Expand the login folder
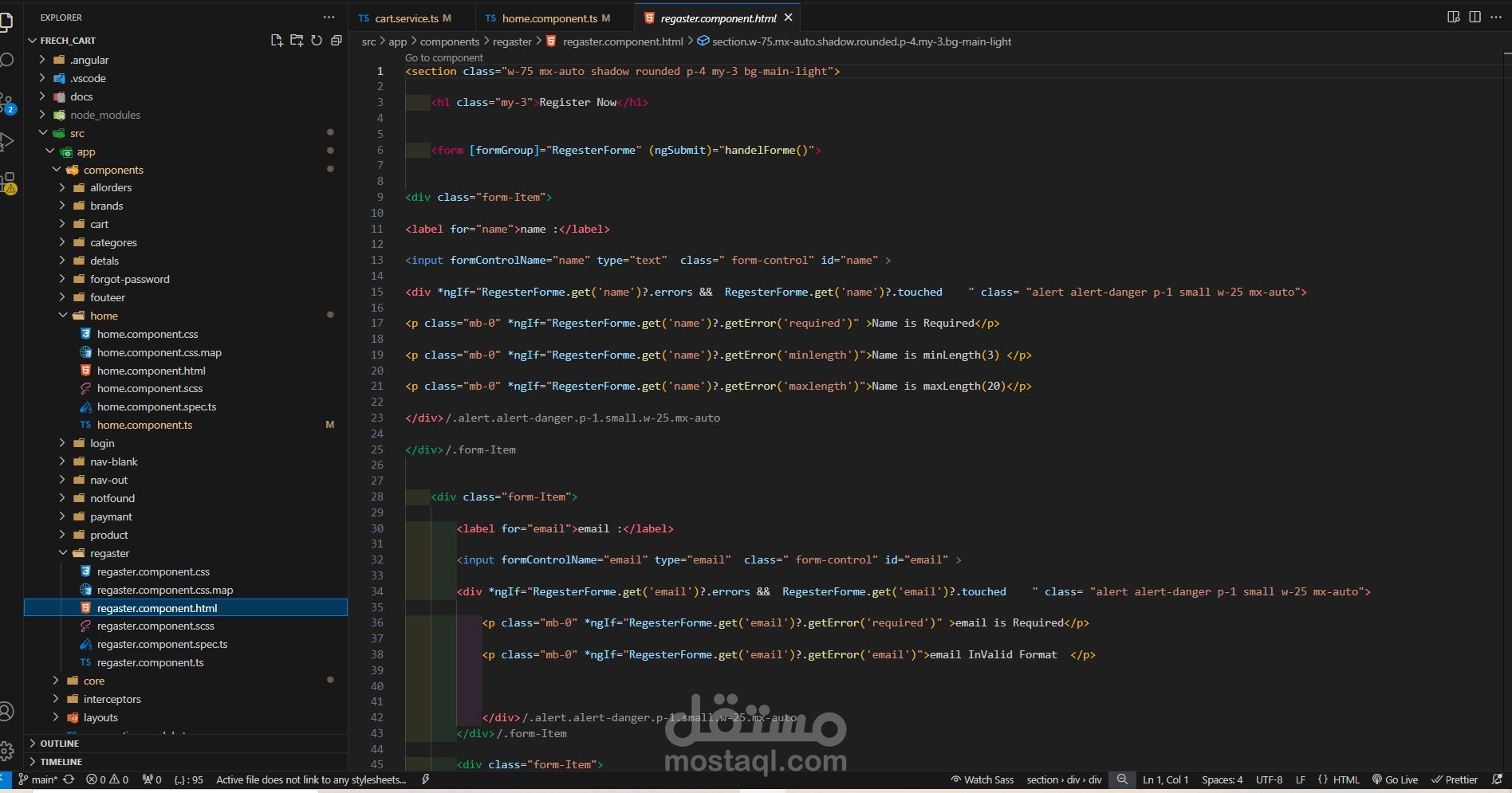Viewport: 1512px width, 793px height. point(186,443)
